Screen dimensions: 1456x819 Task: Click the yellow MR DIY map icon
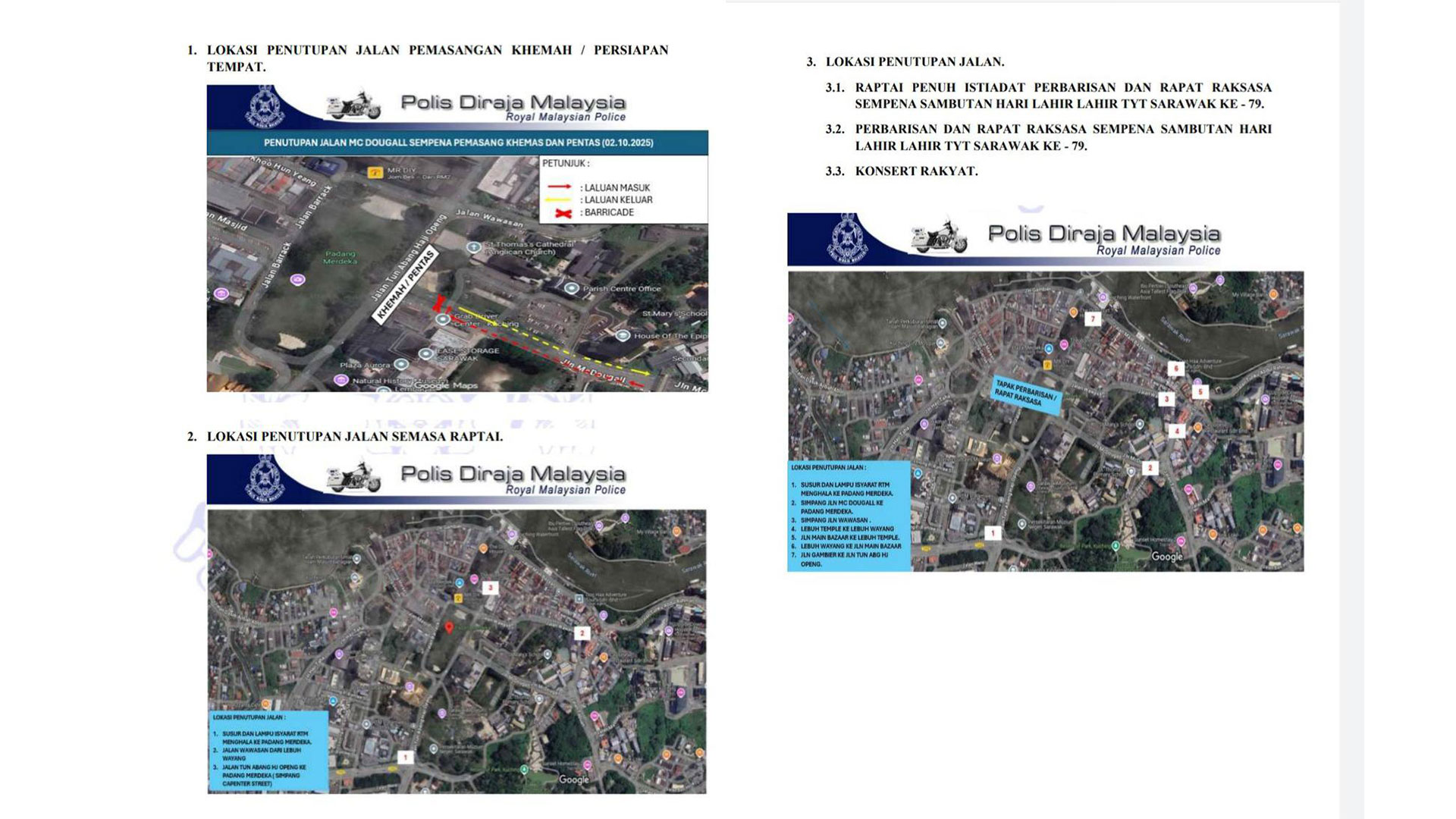coord(374,173)
